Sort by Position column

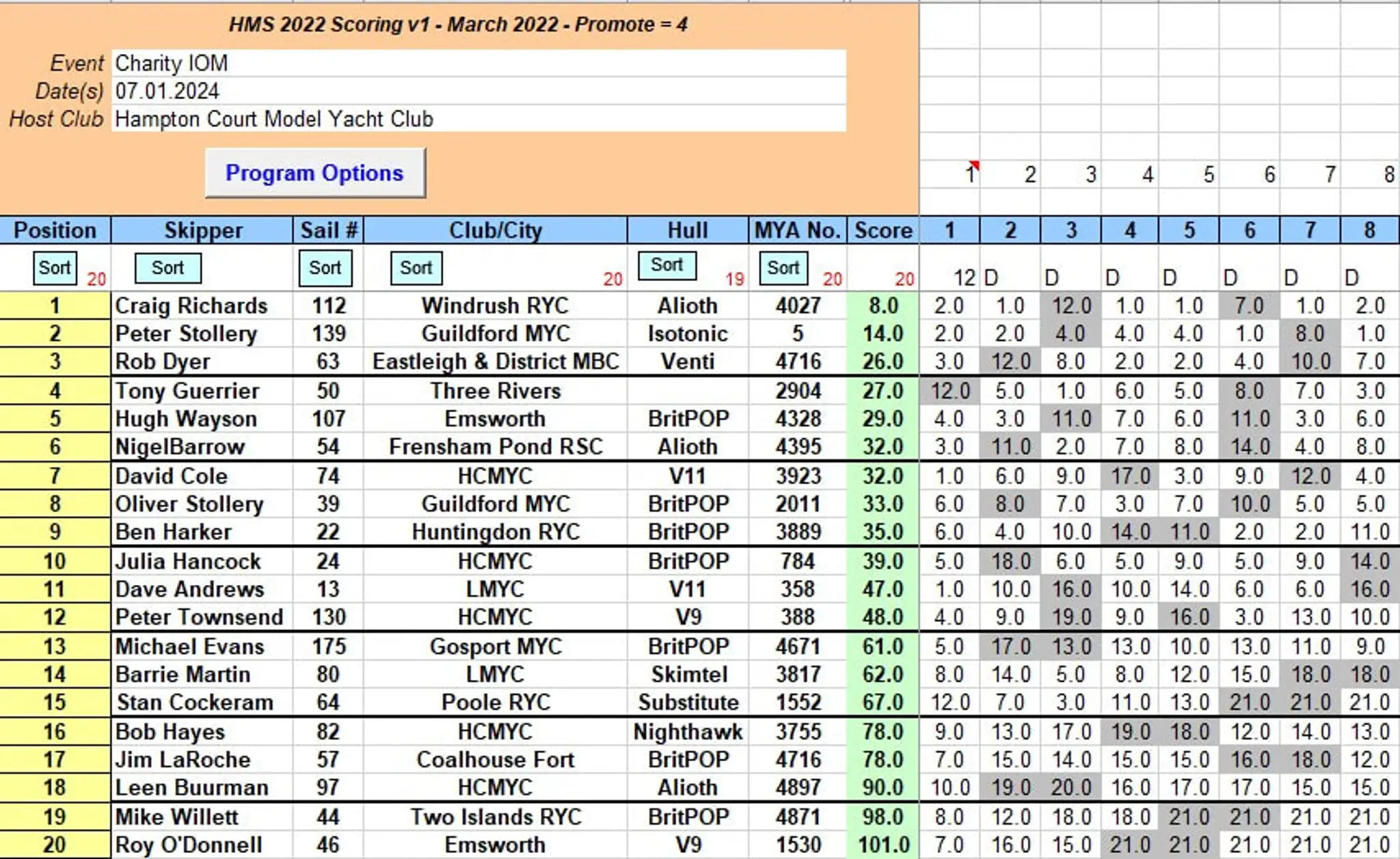coord(54,268)
